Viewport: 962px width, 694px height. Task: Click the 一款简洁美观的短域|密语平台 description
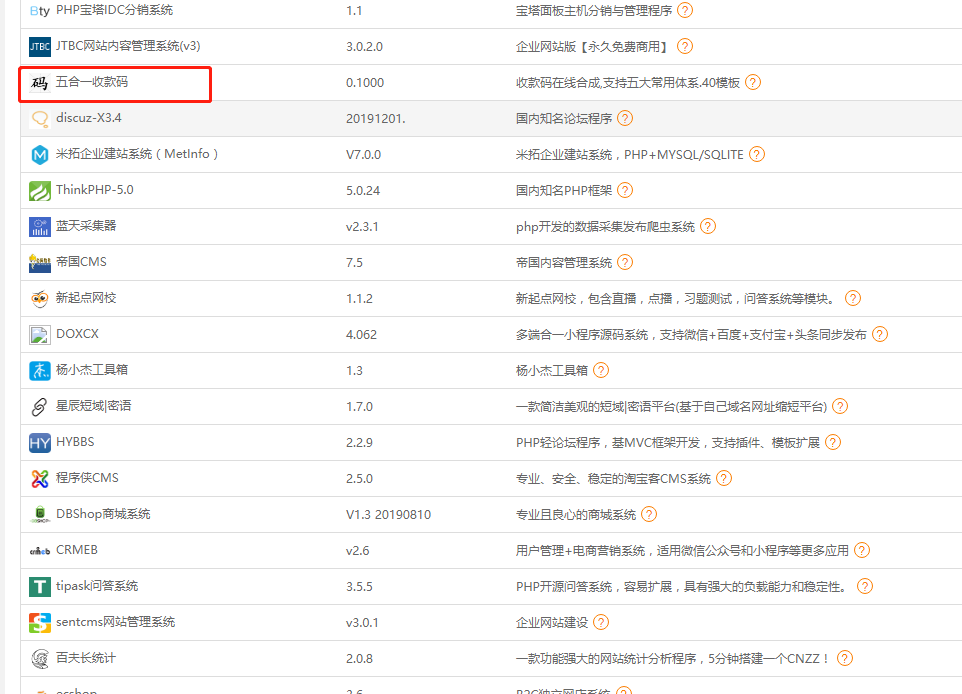[671, 407]
